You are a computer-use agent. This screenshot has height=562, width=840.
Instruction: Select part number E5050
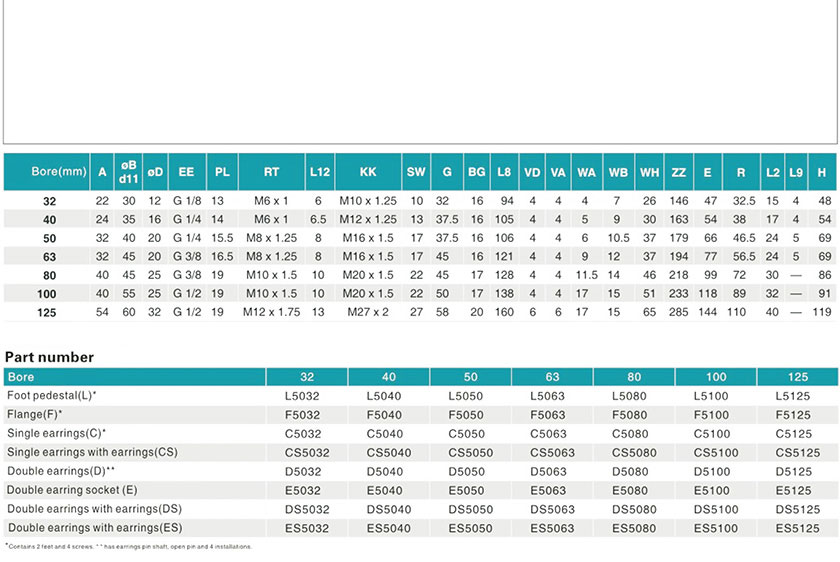[470, 490]
